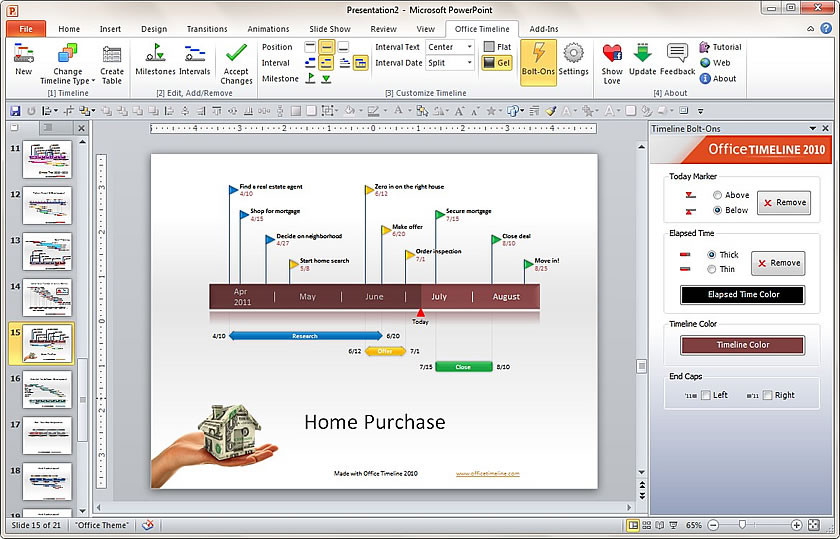This screenshot has height=539, width=840.
Task: Remove the Today Marker
Action: tap(784, 203)
